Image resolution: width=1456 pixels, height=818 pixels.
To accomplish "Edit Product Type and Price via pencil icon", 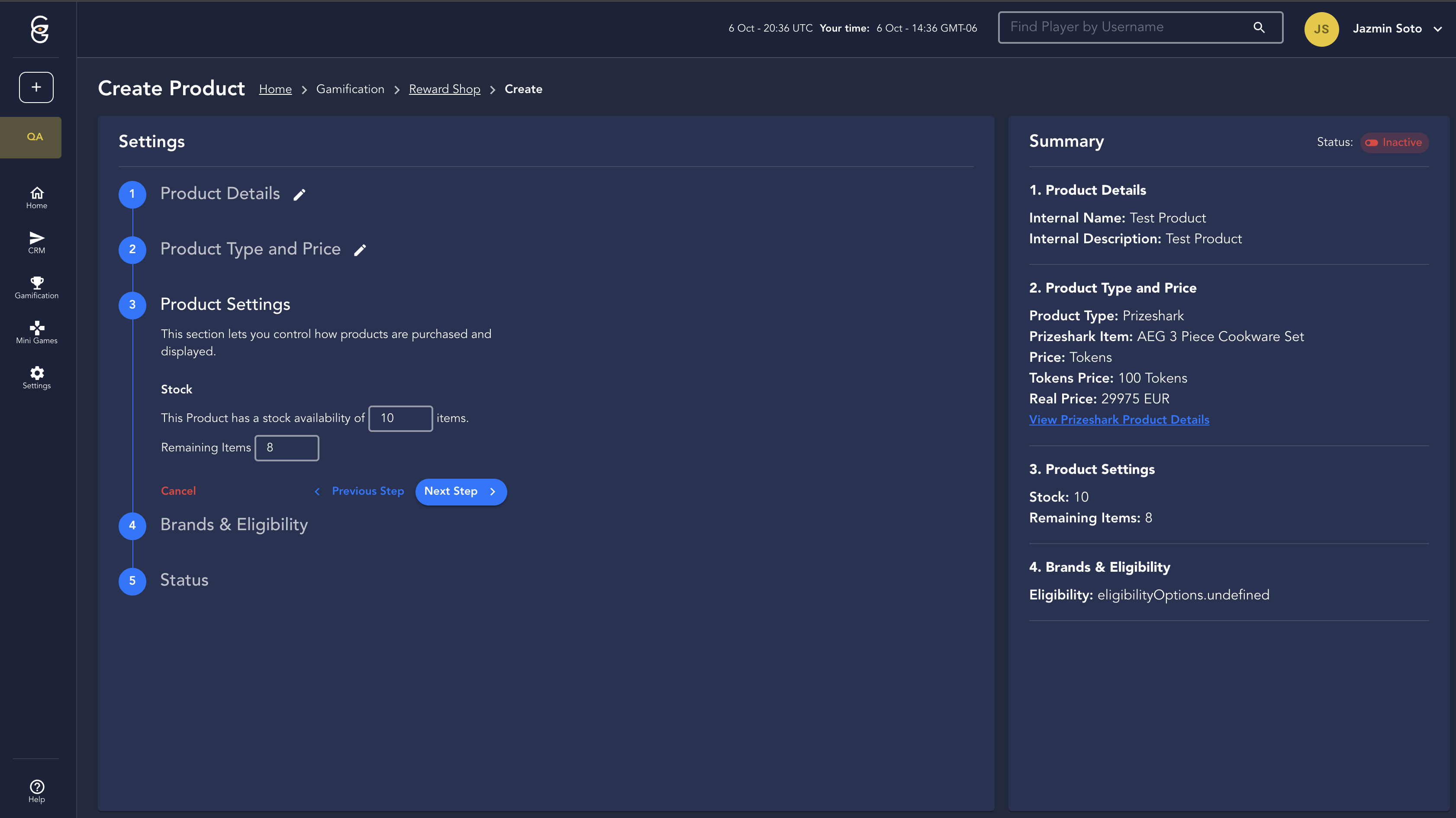I will pos(360,250).
